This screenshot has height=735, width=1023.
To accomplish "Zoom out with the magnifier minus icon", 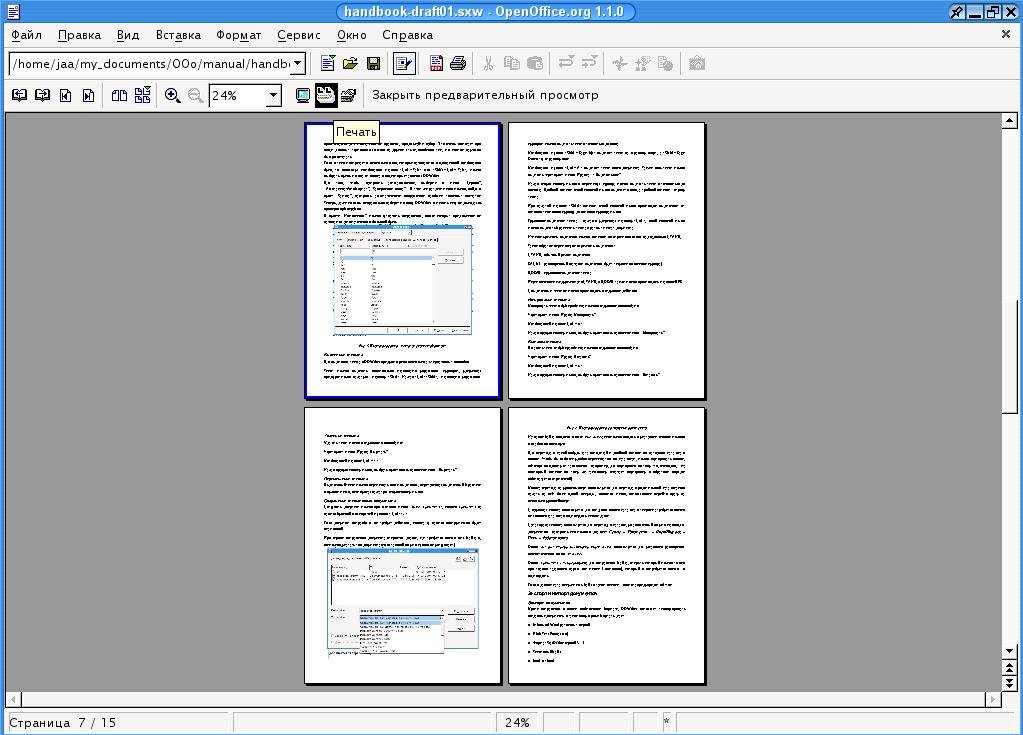I will 195,95.
